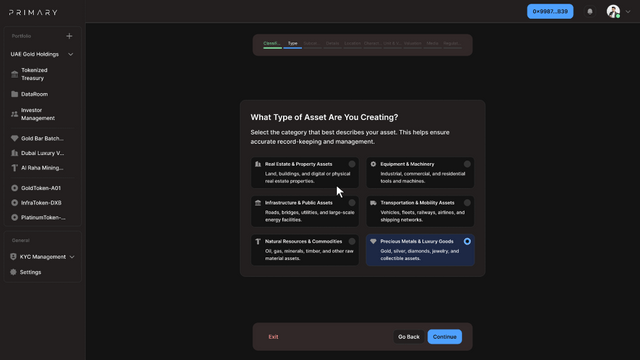Click the Settings gear icon
This screenshot has width=640, height=360.
coord(13,272)
